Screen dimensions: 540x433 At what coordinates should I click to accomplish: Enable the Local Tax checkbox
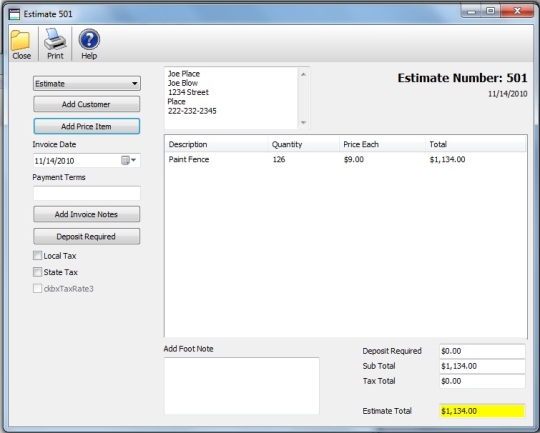pos(38,256)
